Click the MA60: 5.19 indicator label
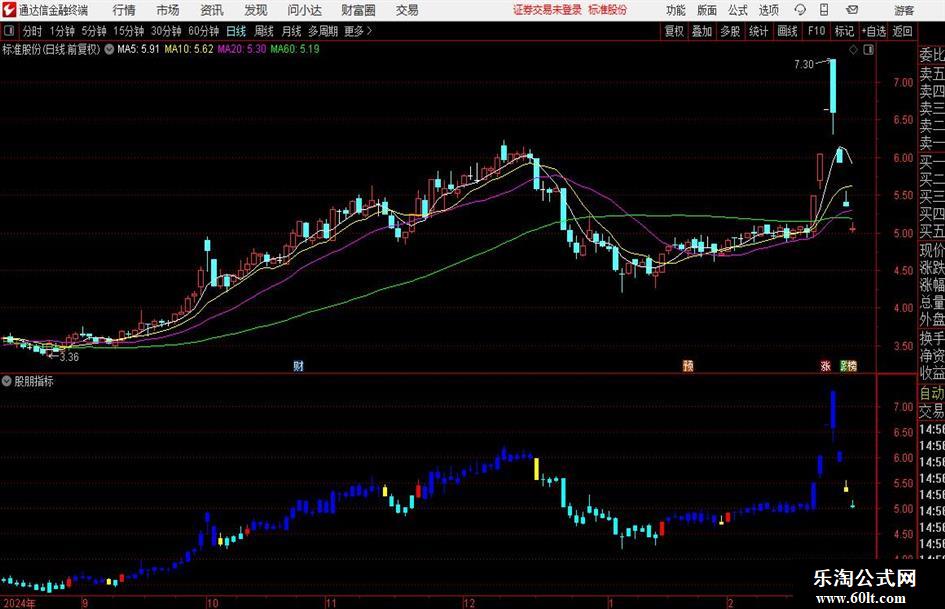Screen dimensions: 945x609 [295, 49]
